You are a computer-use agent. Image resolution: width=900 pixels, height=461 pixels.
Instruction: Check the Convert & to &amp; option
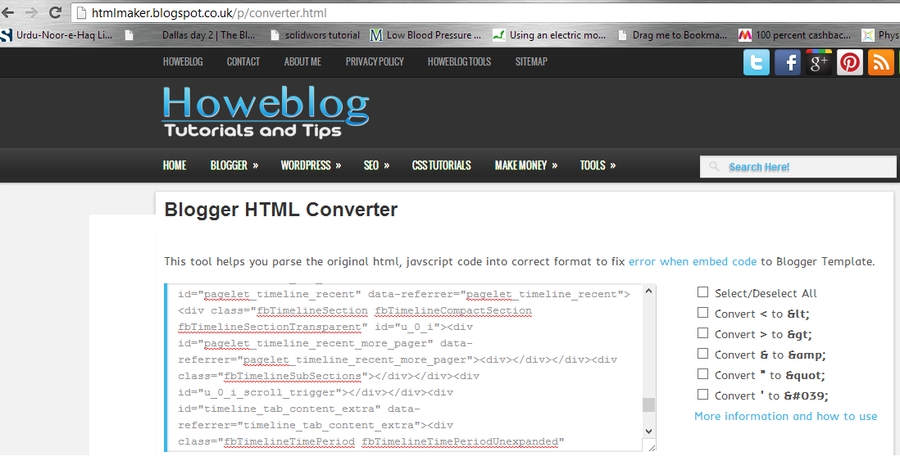tap(703, 354)
